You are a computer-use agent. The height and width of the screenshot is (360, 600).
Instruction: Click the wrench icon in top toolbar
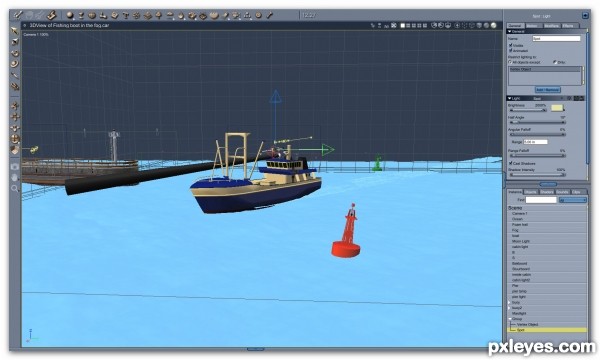click(269, 15)
